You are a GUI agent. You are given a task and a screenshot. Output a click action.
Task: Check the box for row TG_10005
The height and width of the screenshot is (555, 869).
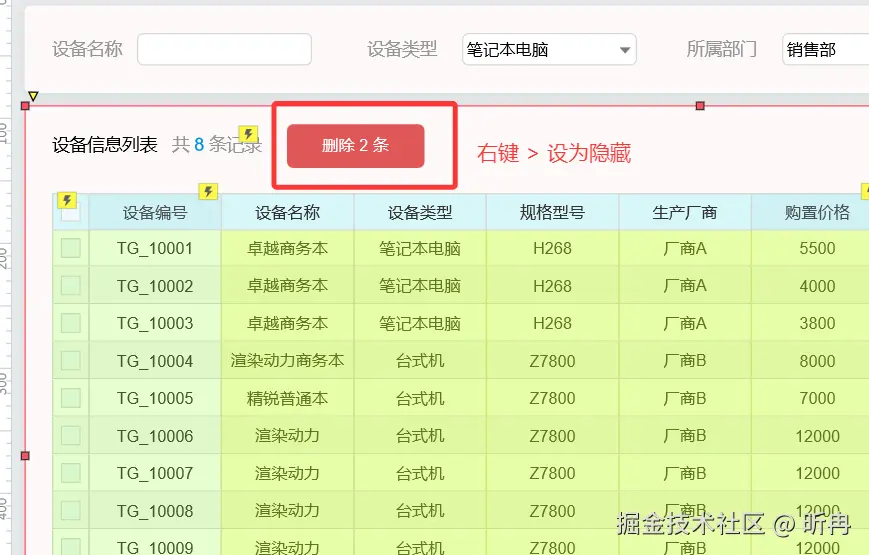[x=70, y=398]
